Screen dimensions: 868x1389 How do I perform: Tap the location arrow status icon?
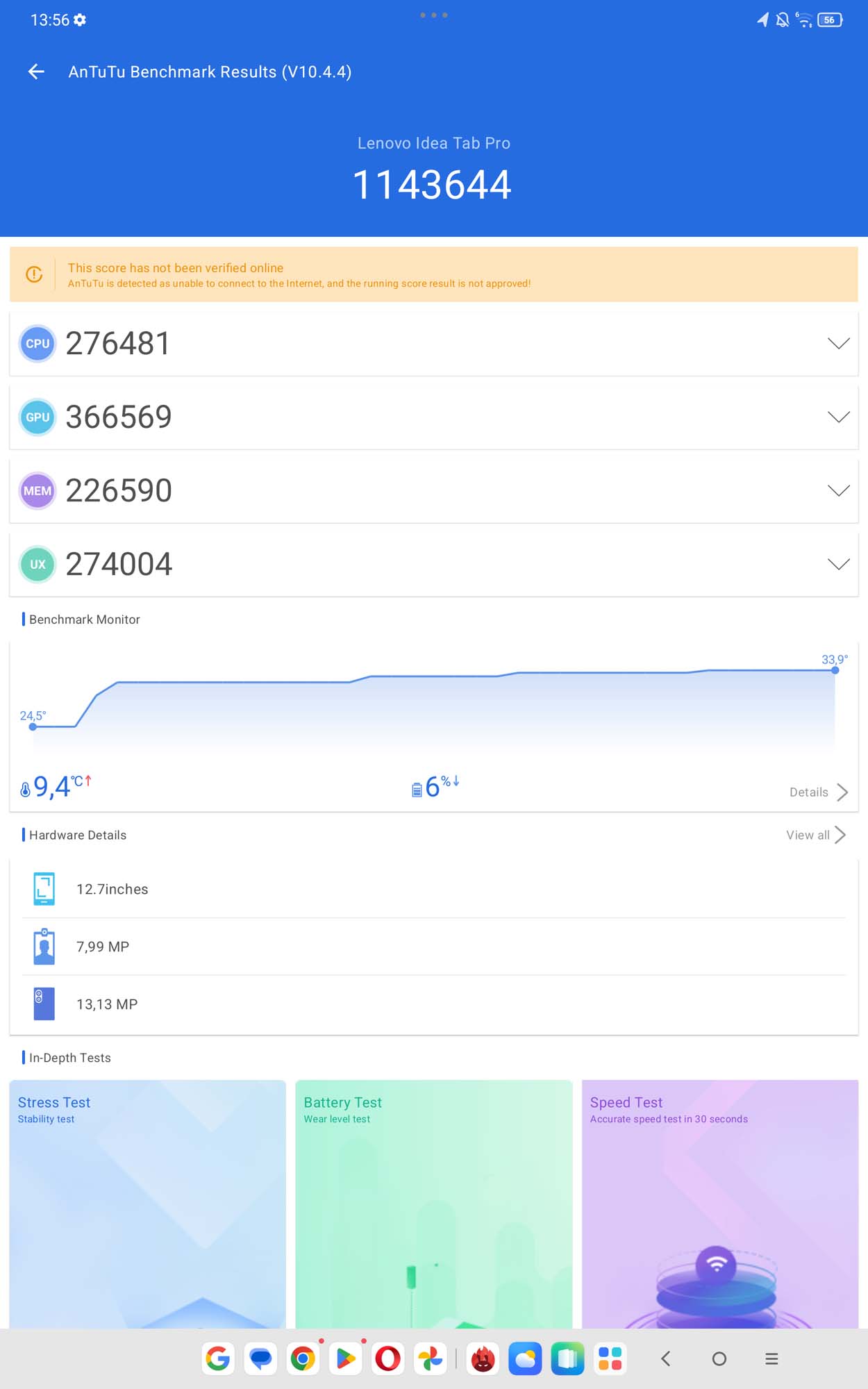click(762, 19)
